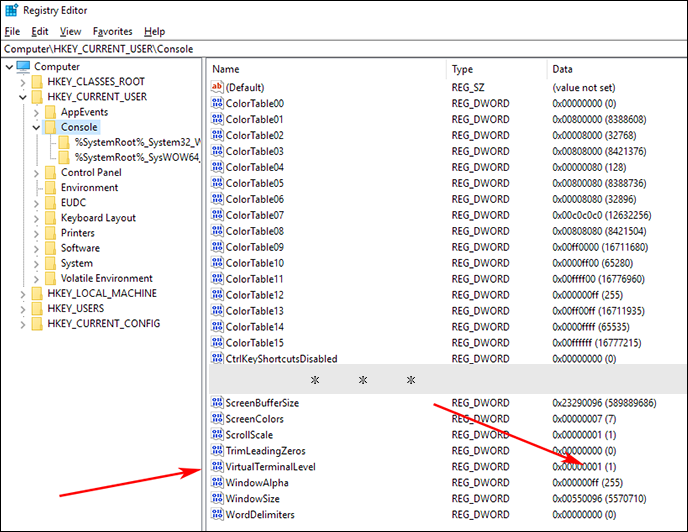Click the ColorTable00 DWORD icon
Viewport: 688px width, 532px height.
[217, 103]
